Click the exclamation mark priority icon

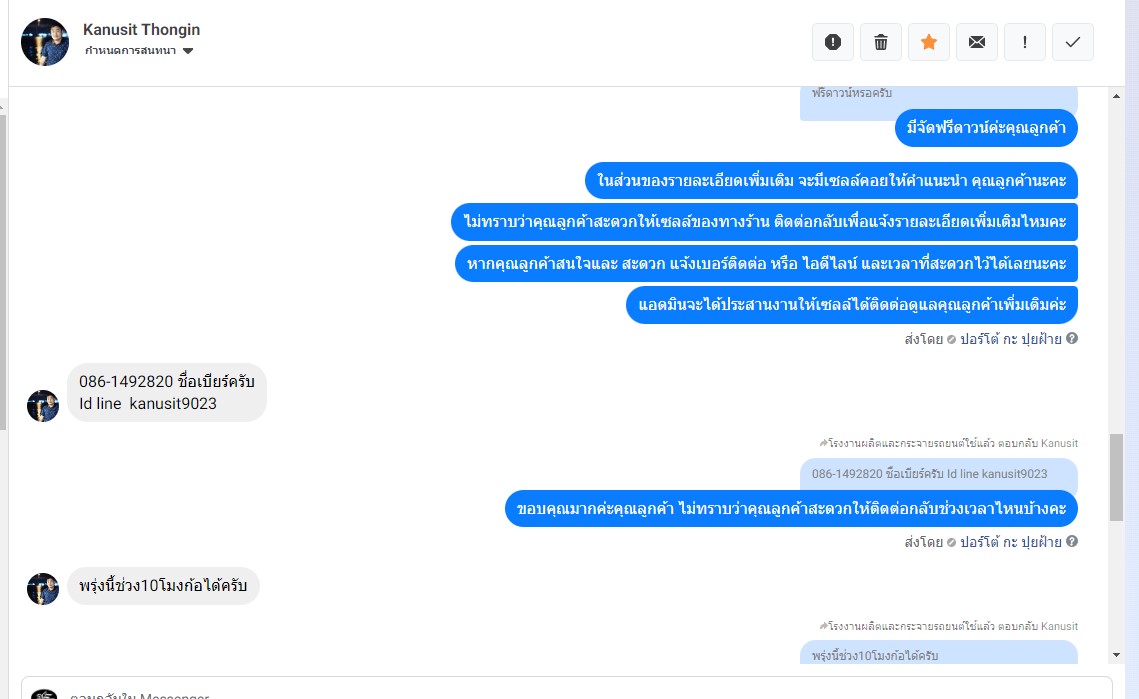tap(1025, 42)
